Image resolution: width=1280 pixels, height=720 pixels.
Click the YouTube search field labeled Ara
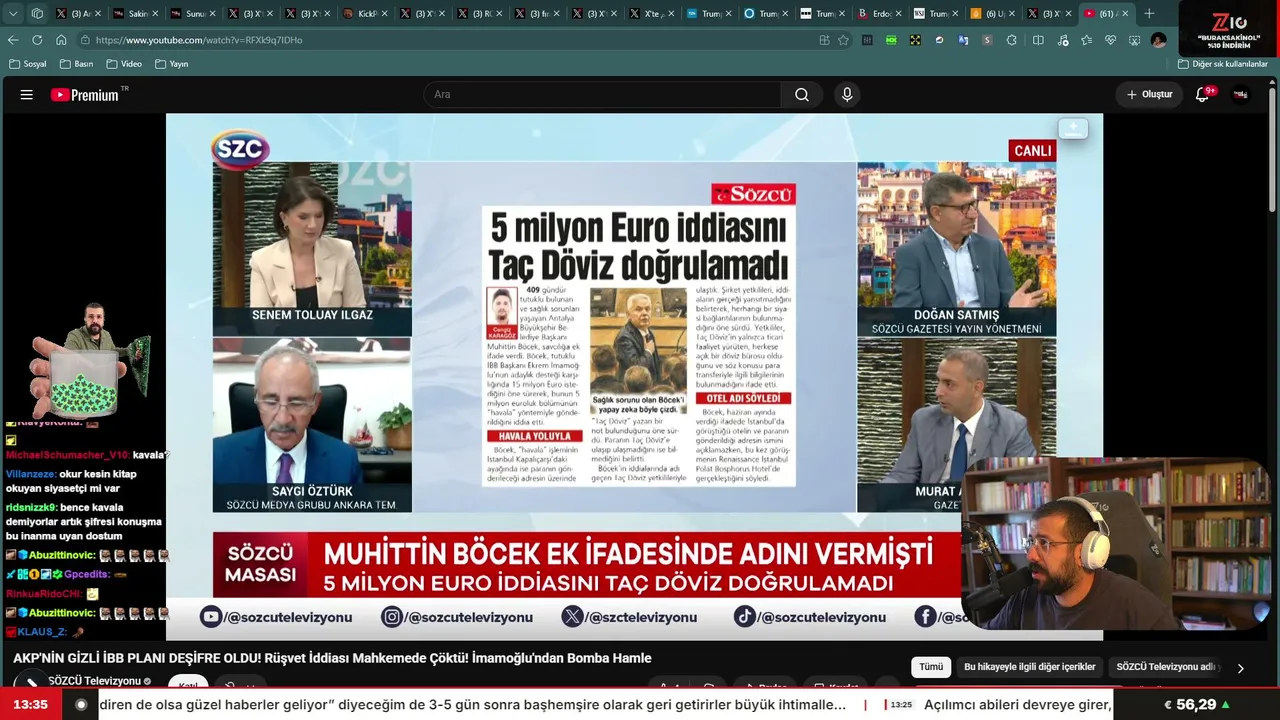602,95
